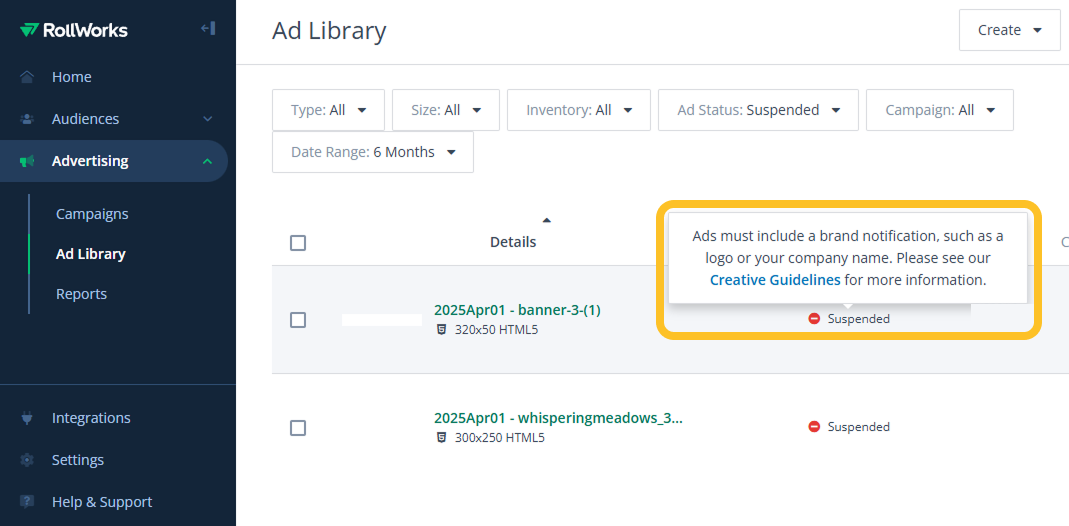Open the Date Range: 6 Months dropdown
The width and height of the screenshot is (1069, 526).
pyautogui.click(x=373, y=152)
